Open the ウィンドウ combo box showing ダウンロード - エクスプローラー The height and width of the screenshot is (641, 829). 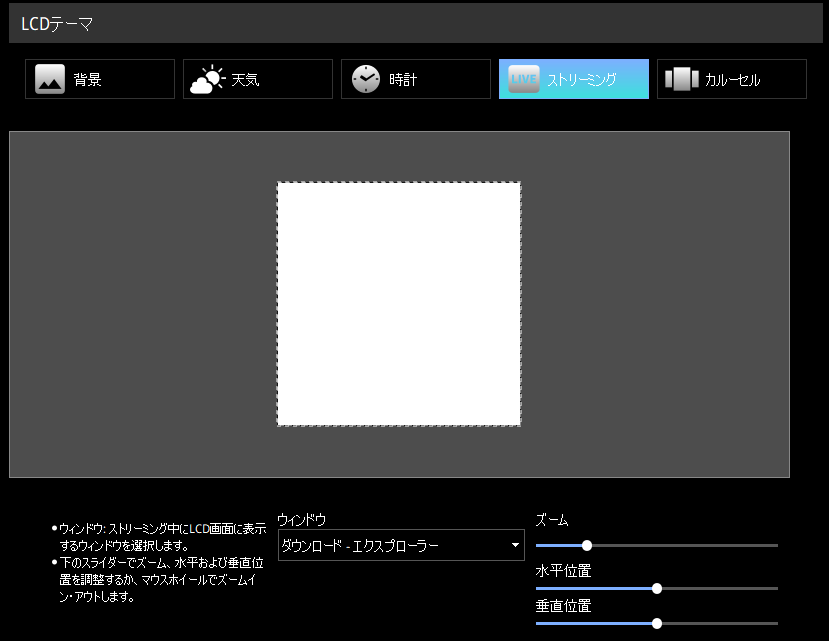point(390,545)
